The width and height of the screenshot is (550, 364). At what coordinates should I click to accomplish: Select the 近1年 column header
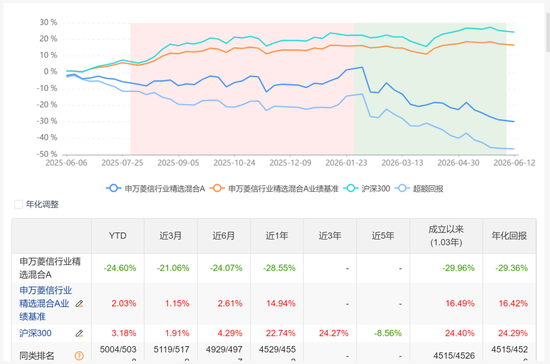coord(277,236)
